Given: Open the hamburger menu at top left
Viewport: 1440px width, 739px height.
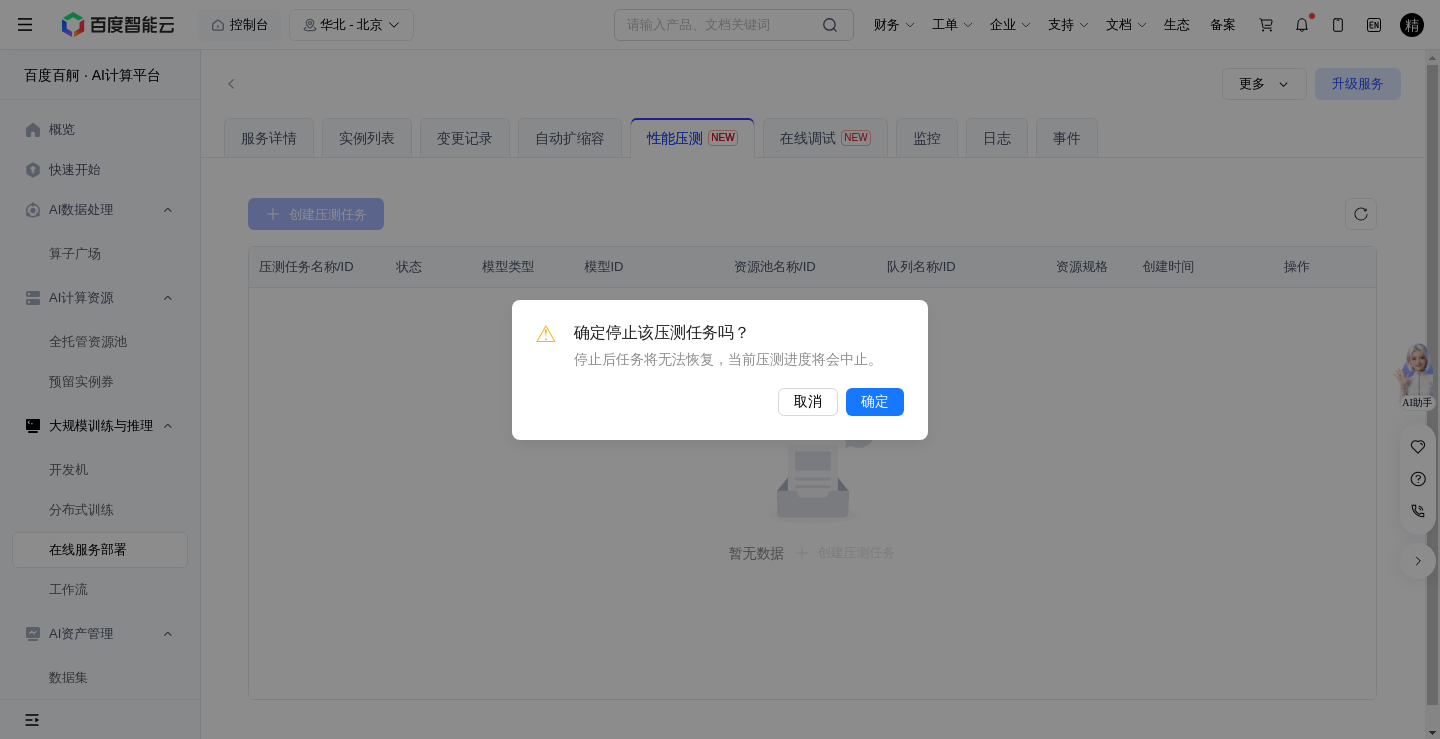Looking at the screenshot, I should click(x=25, y=25).
